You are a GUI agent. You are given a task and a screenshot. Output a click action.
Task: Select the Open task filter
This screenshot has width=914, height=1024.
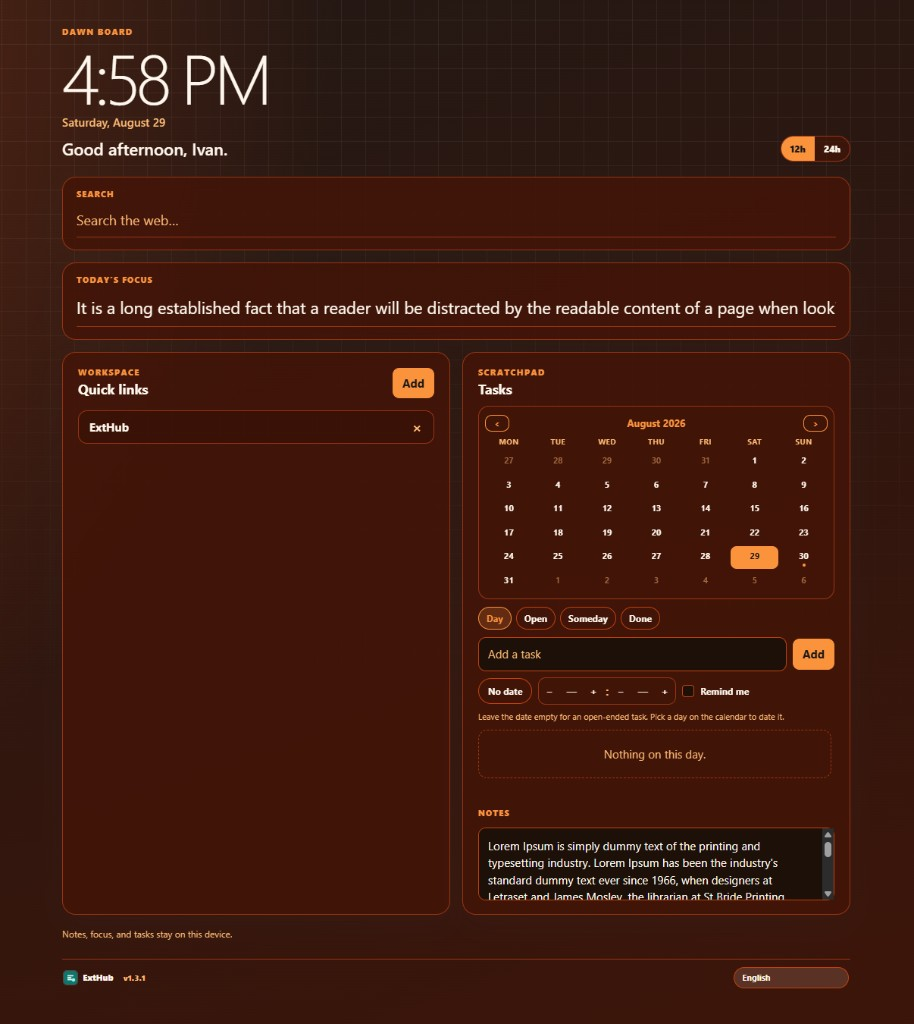pos(535,618)
